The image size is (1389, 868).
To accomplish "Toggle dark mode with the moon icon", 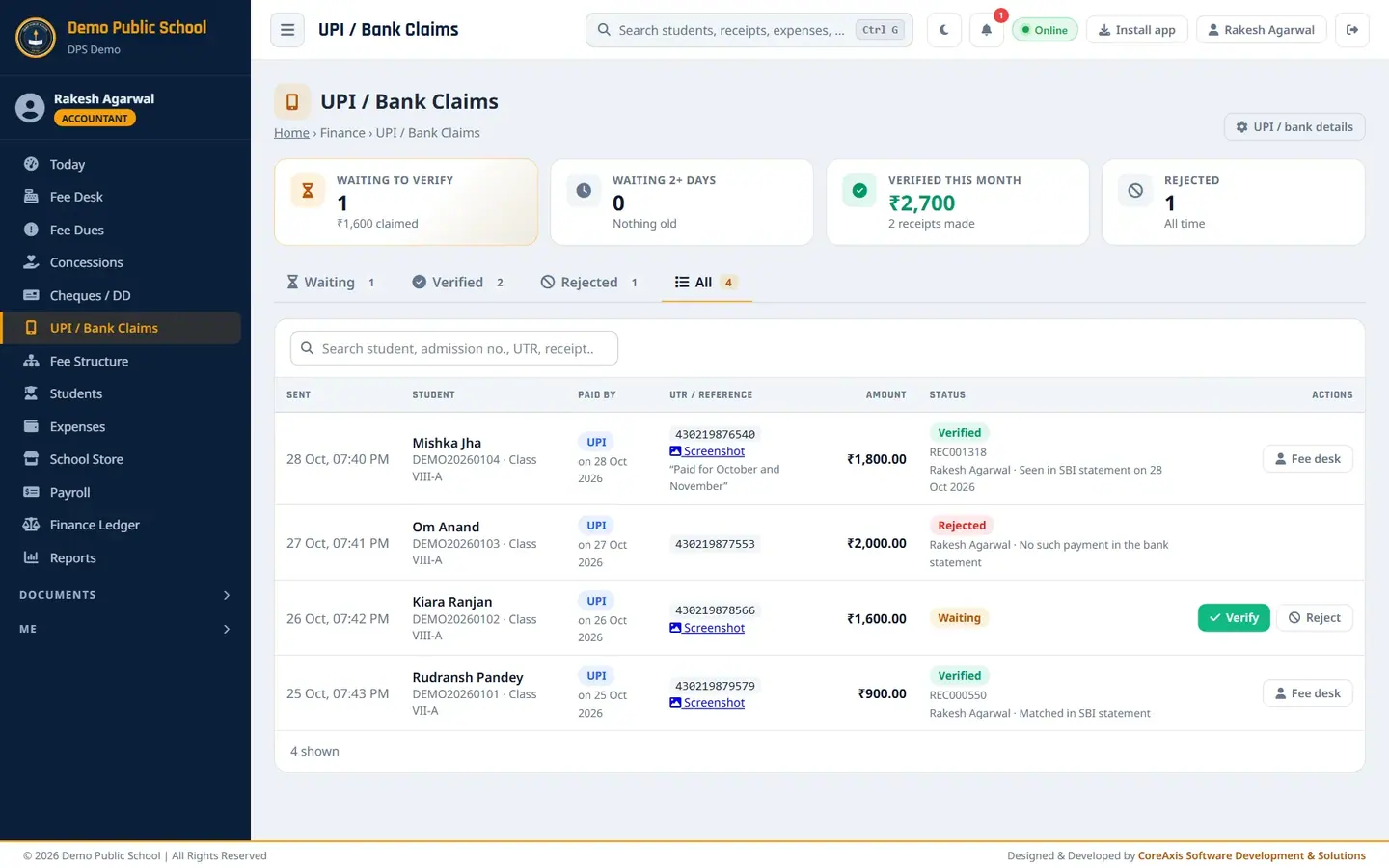I will tap(943, 30).
